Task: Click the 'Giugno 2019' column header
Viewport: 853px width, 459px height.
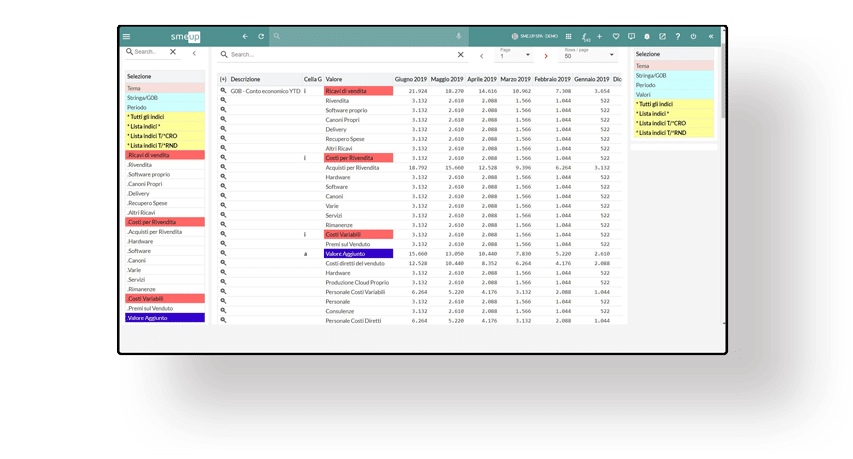Action: point(410,79)
